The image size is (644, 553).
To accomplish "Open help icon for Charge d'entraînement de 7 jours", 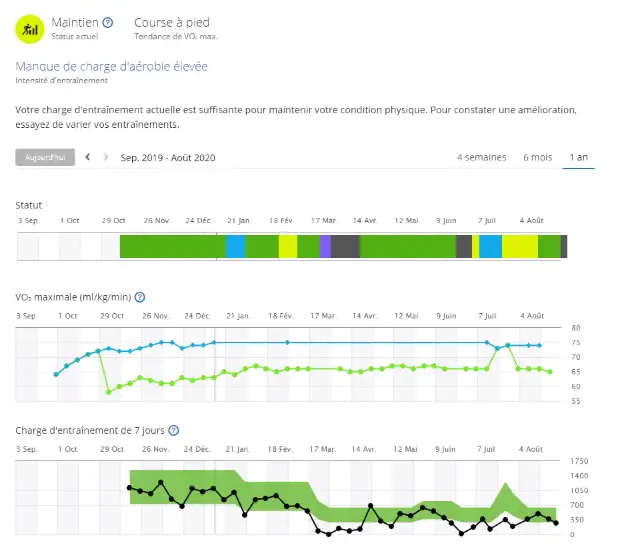I will tap(174, 431).
